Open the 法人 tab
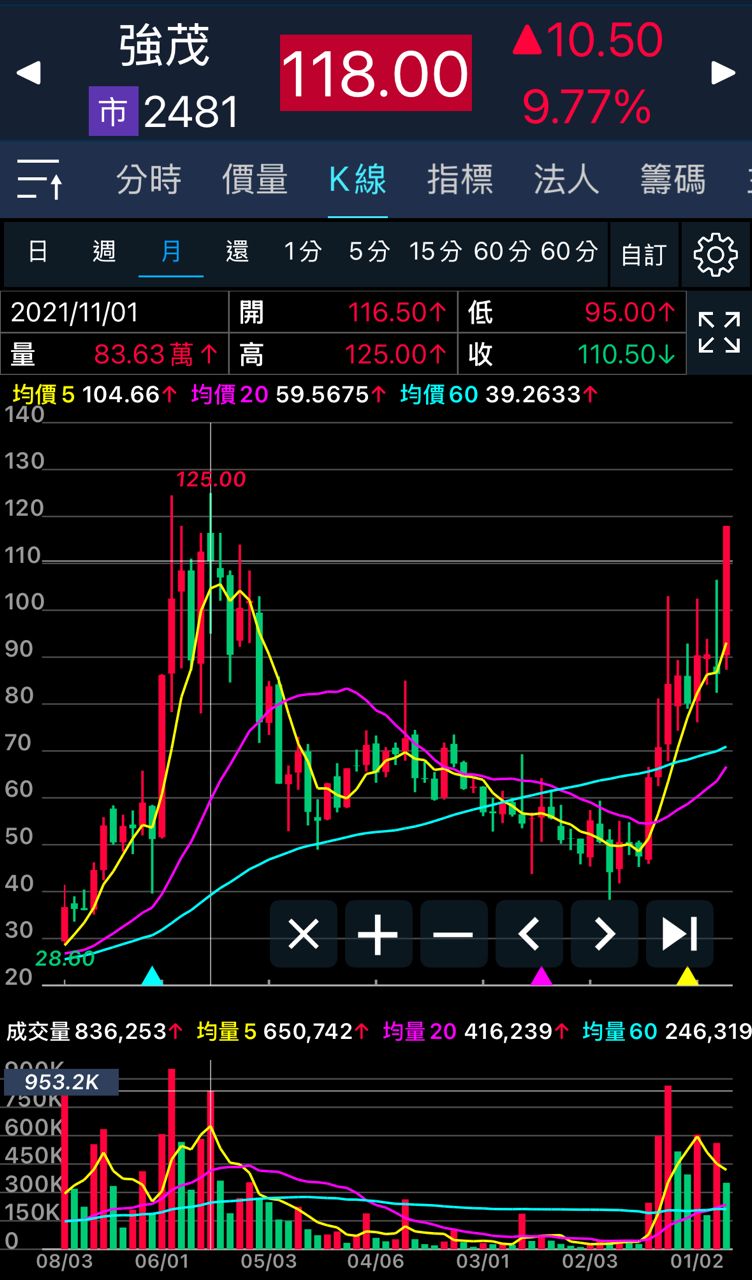 (566, 180)
